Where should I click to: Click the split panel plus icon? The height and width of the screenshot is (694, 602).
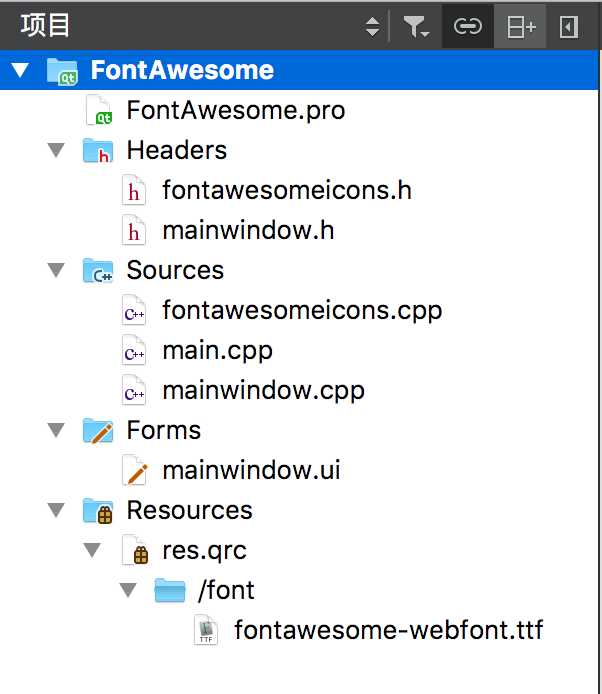(521, 27)
